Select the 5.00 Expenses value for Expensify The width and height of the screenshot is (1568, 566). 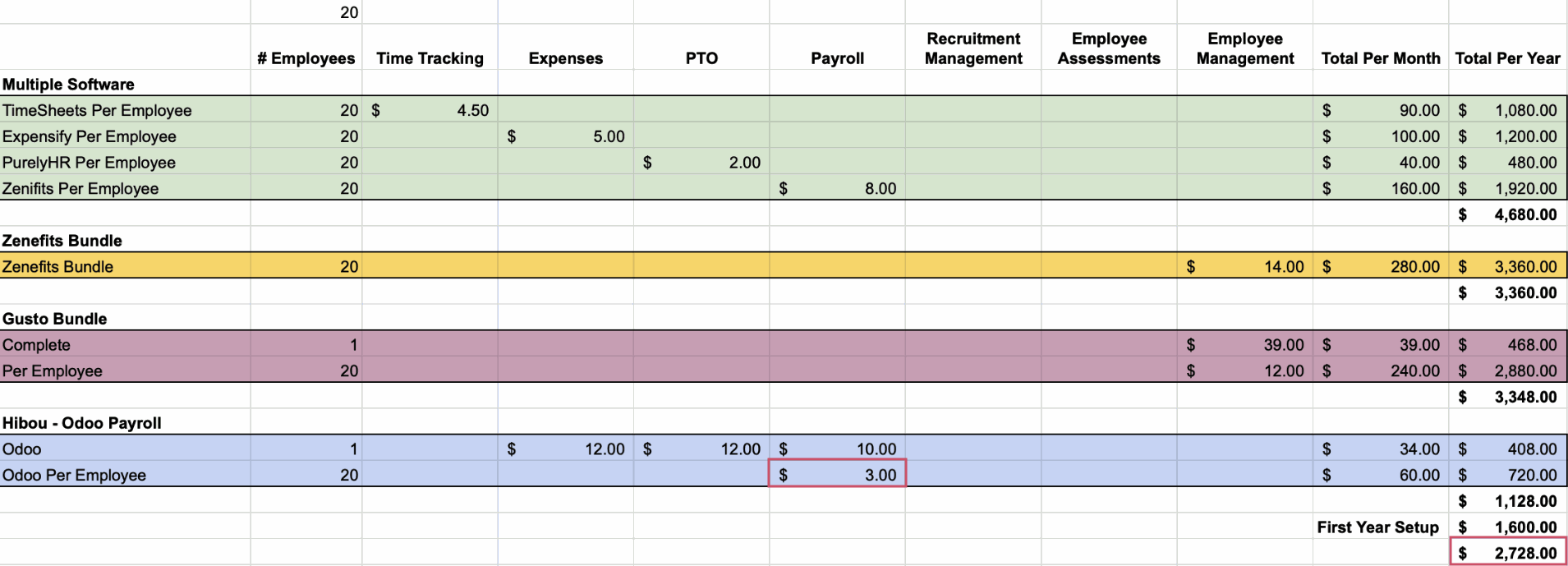click(x=565, y=136)
